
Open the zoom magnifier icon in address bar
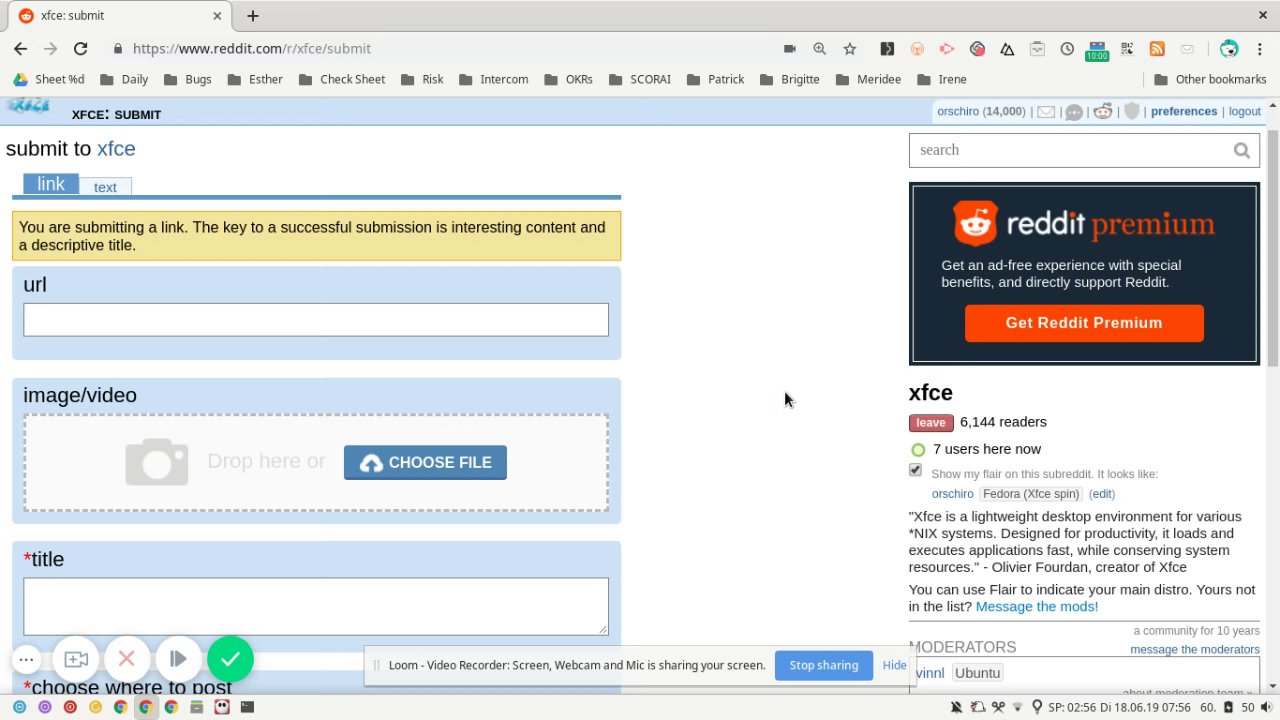click(819, 48)
